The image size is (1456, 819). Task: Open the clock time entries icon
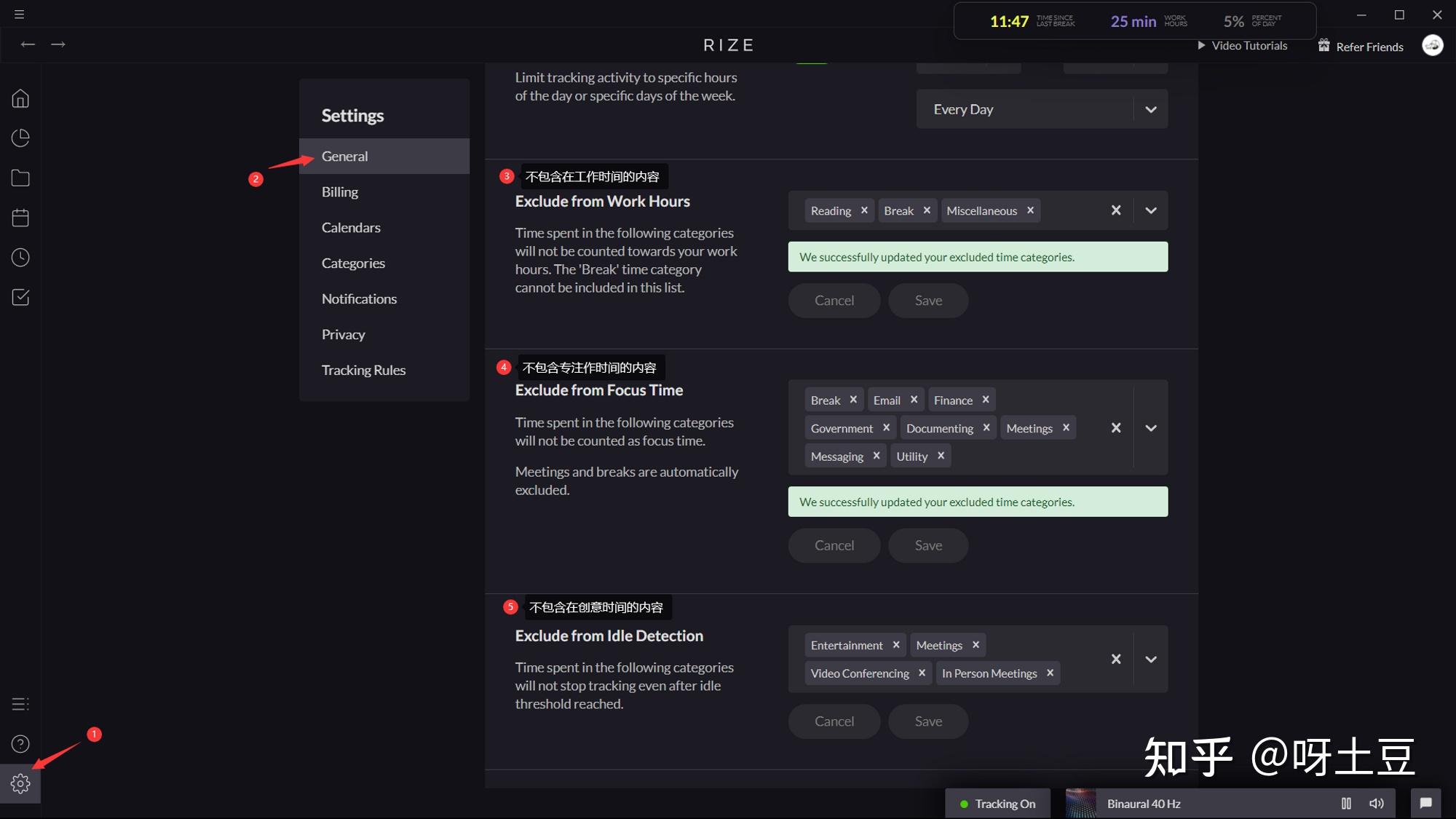click(20, 258)
